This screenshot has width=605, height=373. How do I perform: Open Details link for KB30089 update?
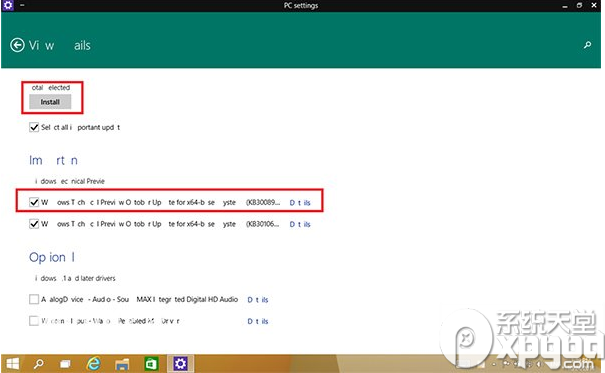[x=300, y=203]
